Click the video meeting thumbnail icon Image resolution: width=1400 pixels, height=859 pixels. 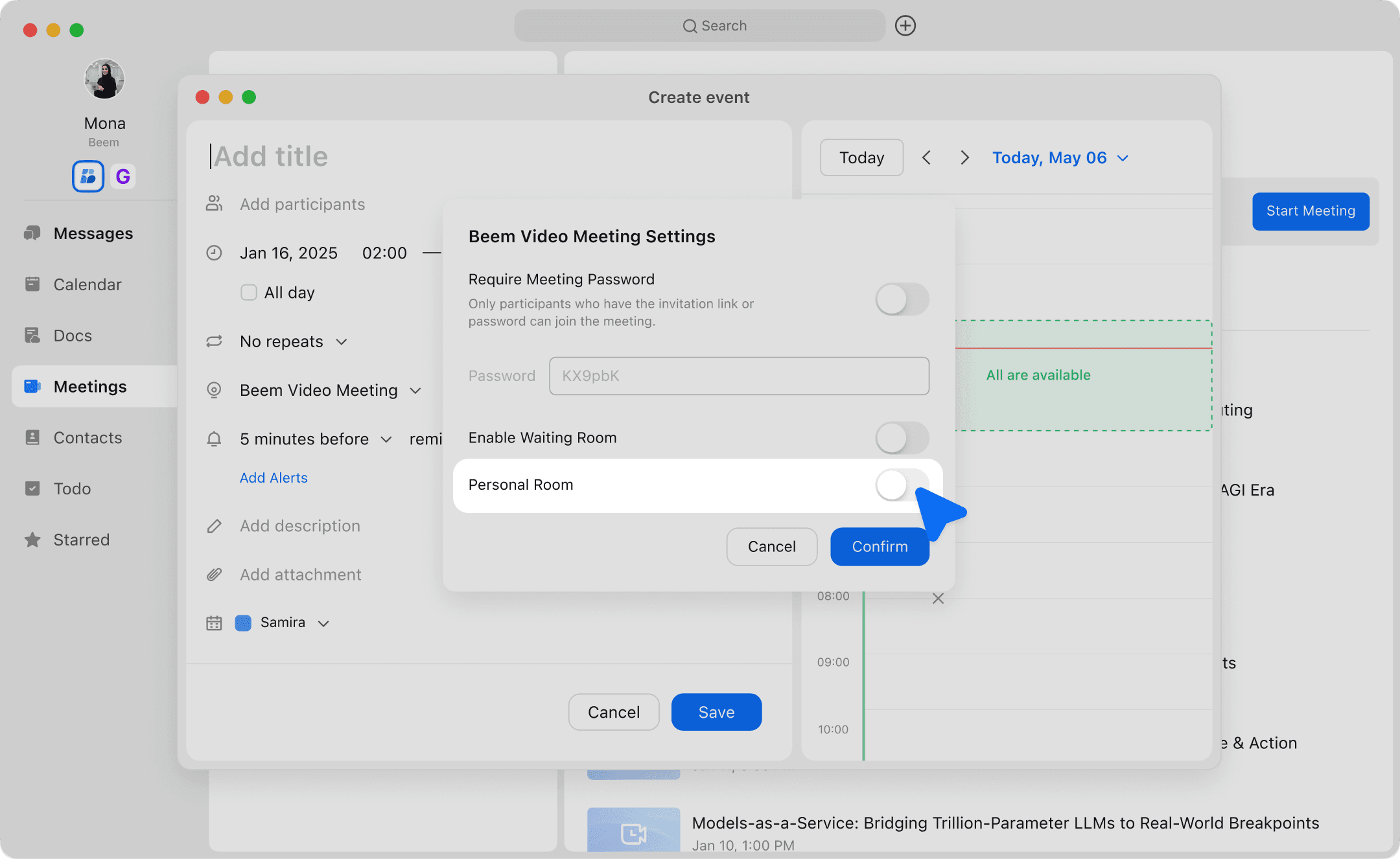click(633, 832)
